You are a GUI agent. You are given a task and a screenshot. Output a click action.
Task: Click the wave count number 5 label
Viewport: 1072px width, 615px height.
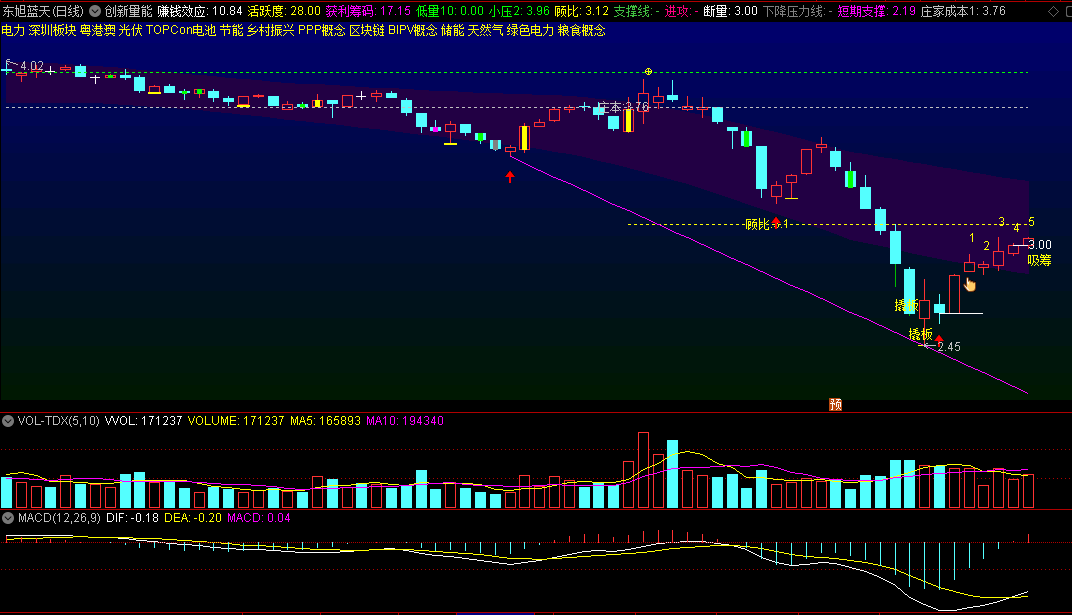tap(1031, 221)
